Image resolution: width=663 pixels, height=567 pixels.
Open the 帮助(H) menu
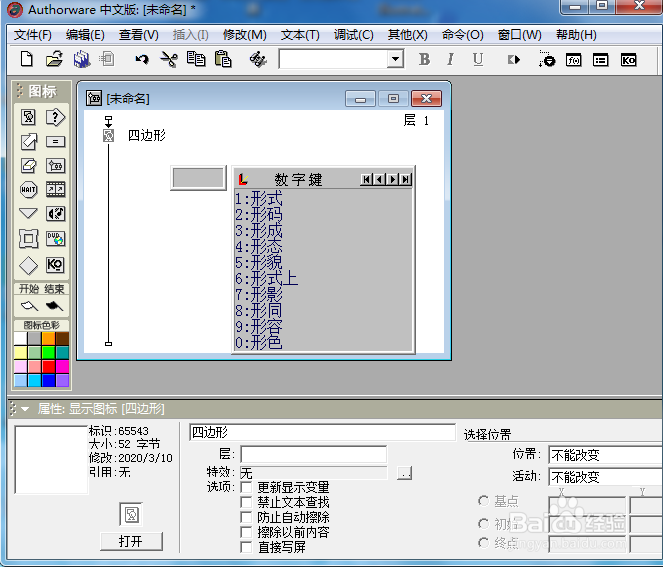coord(576,35)
